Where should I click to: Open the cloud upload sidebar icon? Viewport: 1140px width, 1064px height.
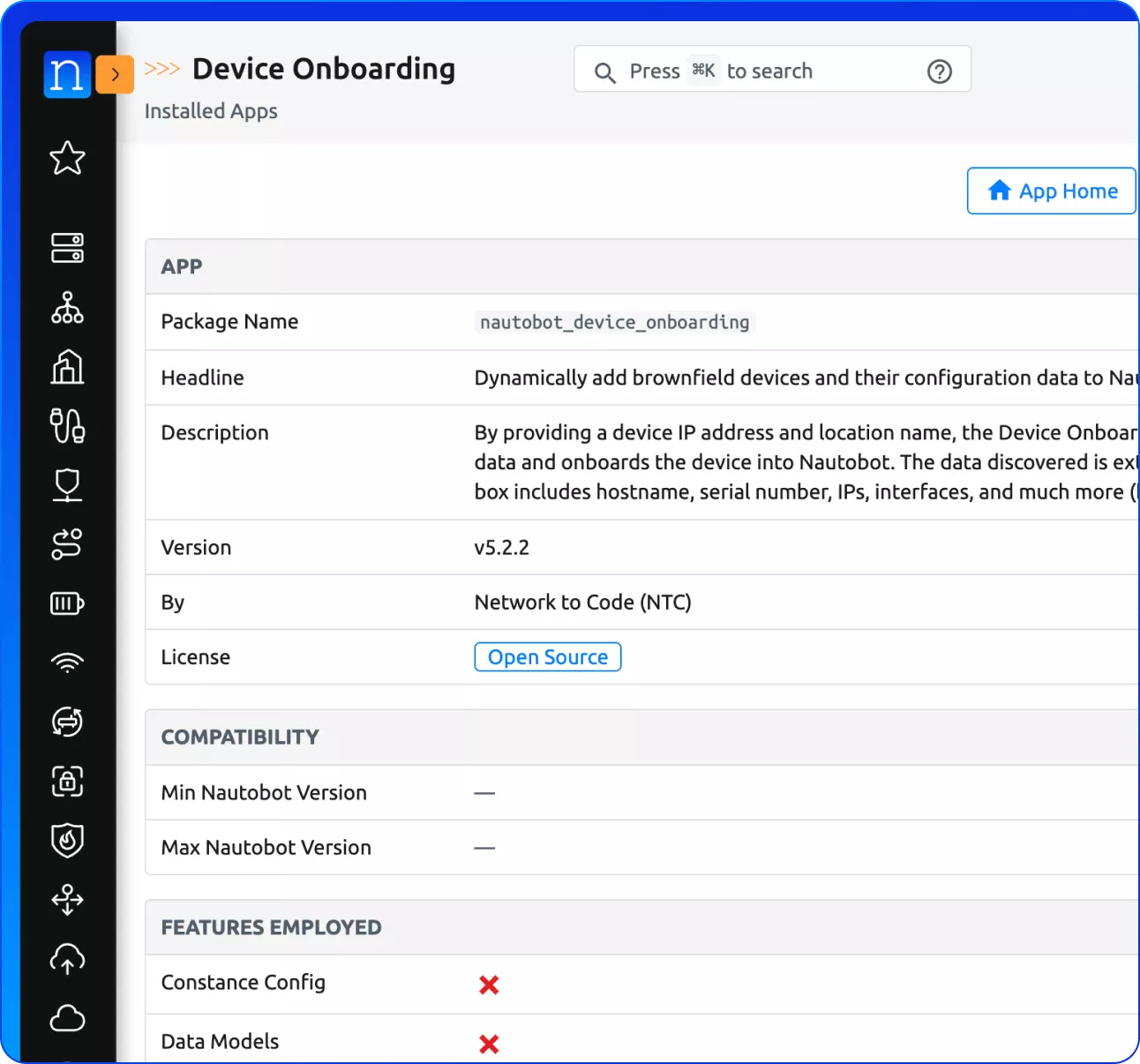coord(67,959)
